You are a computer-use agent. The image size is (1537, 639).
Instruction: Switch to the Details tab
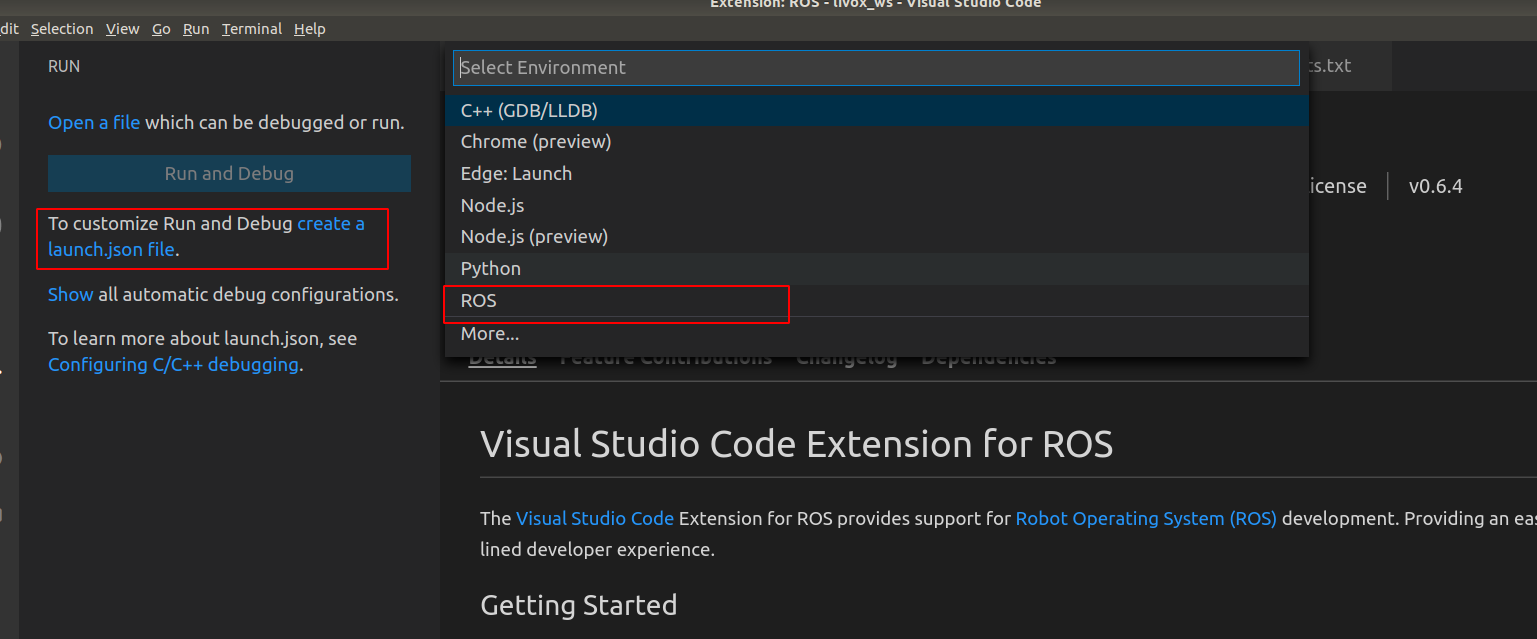[502, 358]
